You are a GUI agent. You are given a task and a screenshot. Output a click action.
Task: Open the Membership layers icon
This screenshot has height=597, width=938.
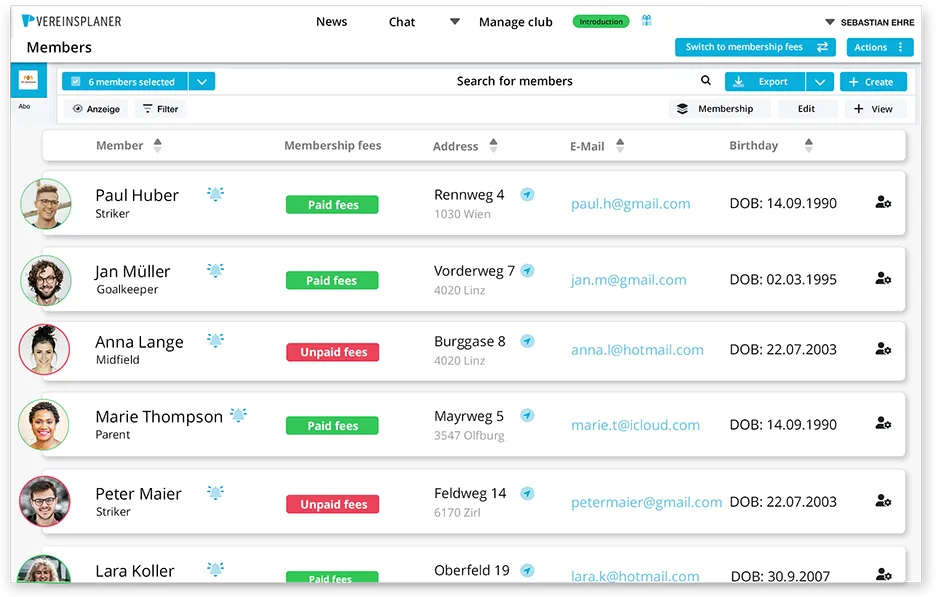[x=684, y=108]
